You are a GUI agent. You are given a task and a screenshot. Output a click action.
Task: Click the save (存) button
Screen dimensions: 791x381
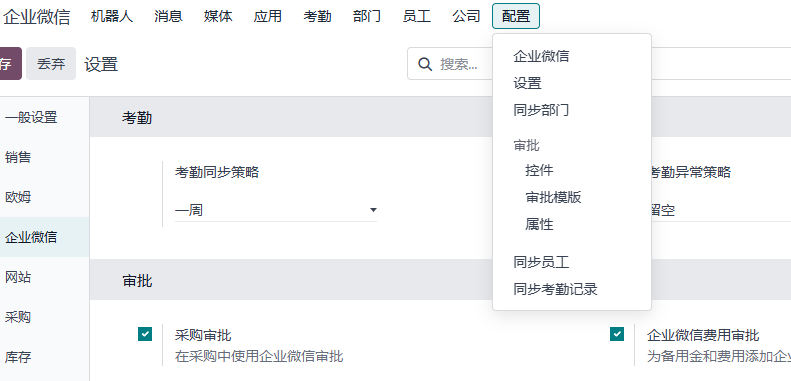pos(9,64)
